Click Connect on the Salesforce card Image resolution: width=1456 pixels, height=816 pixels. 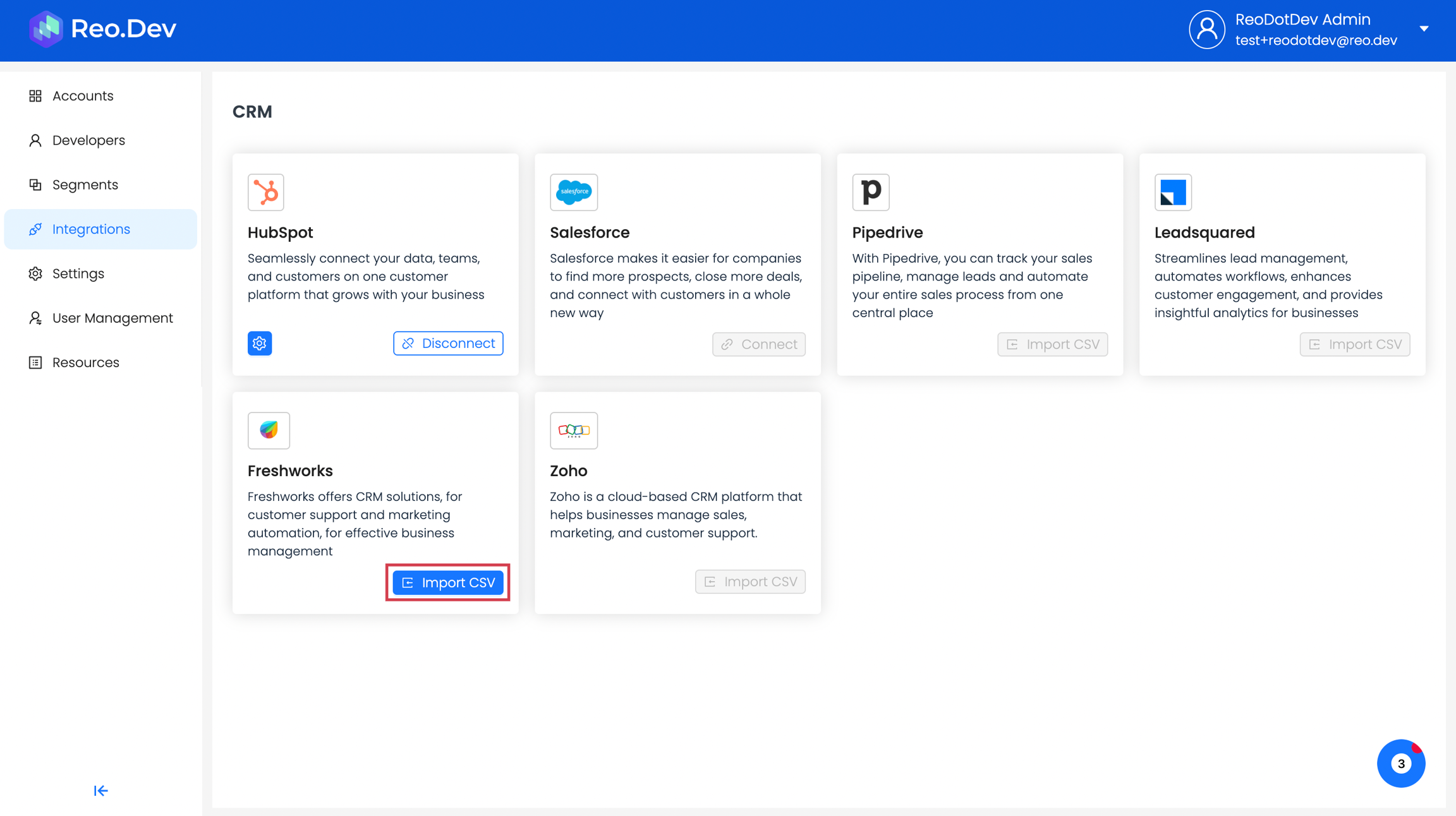[758, 344]
